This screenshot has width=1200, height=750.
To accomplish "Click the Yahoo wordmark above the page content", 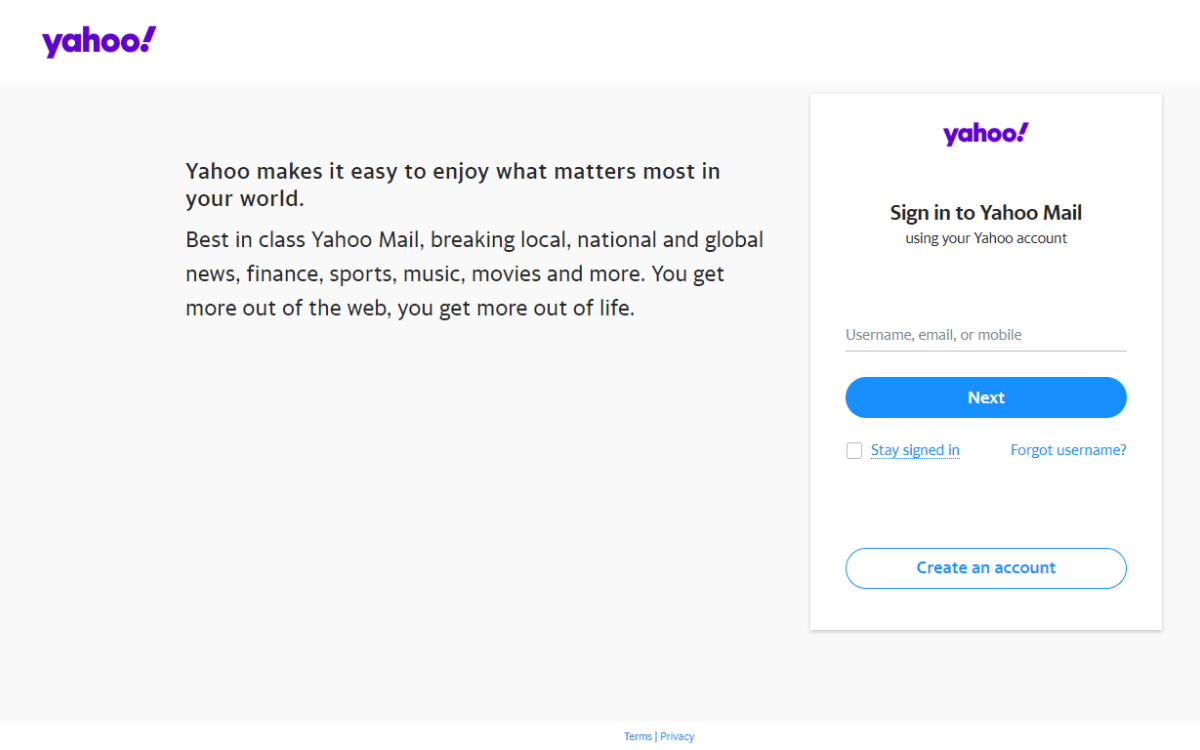I will [98, 41].
